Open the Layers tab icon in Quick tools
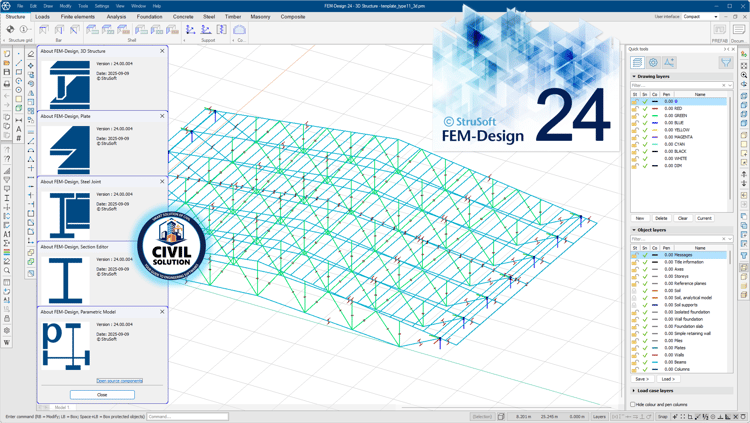Viewport: 750px width, 423px height. pos(637,63)
